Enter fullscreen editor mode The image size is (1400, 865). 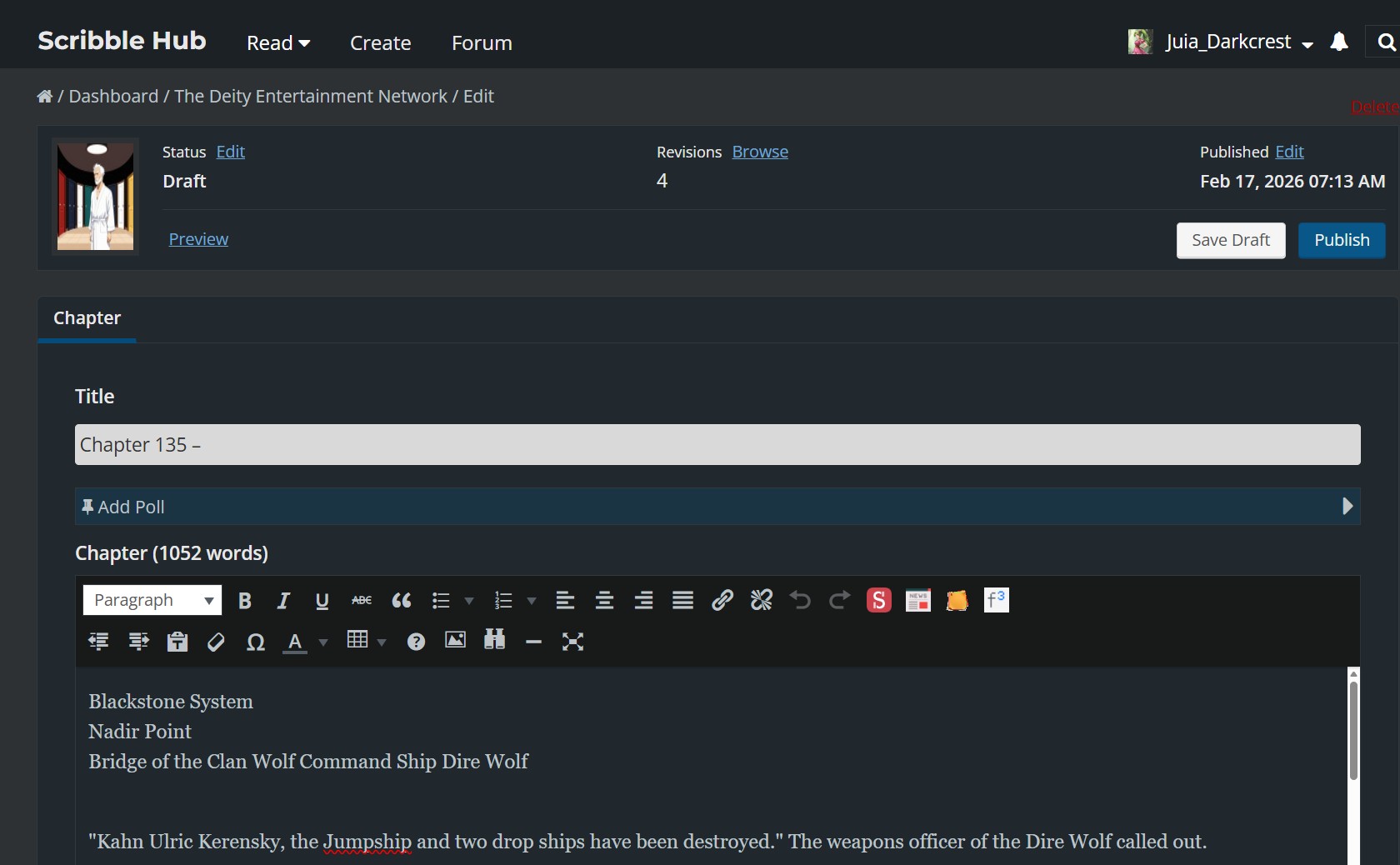point(572,642)
